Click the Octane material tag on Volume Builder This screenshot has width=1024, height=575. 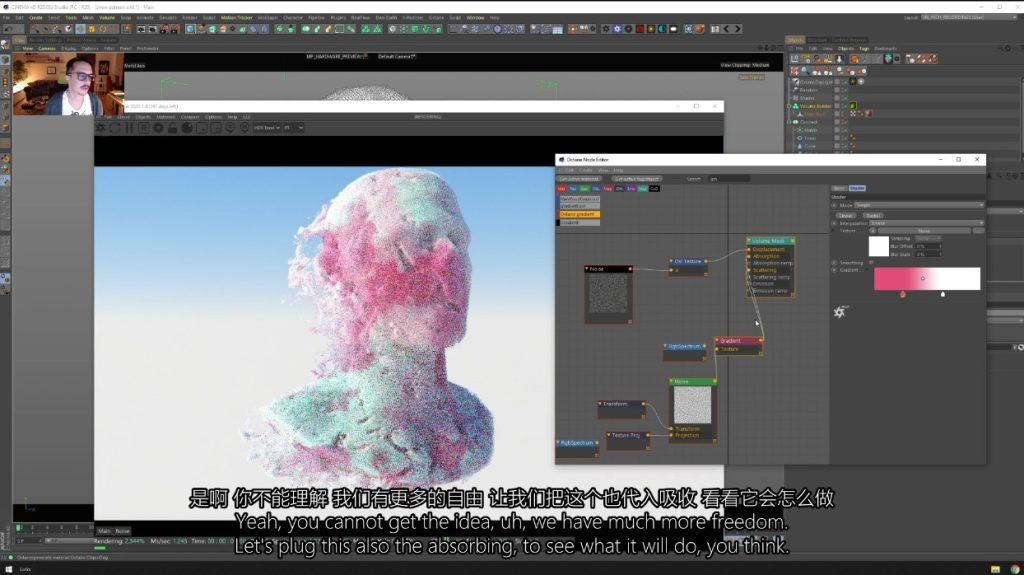click(x=853, y=105)
